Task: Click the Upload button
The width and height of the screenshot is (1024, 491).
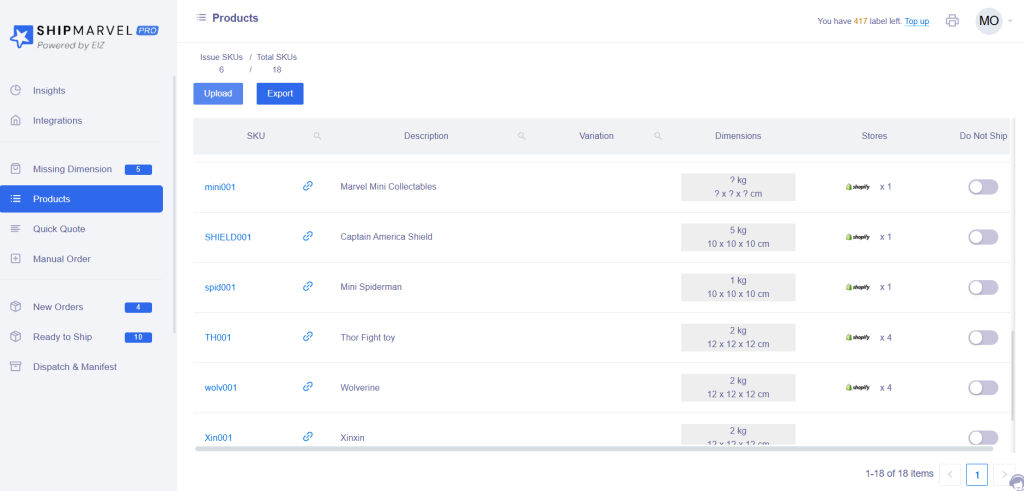Action: [x=218, y=94]
